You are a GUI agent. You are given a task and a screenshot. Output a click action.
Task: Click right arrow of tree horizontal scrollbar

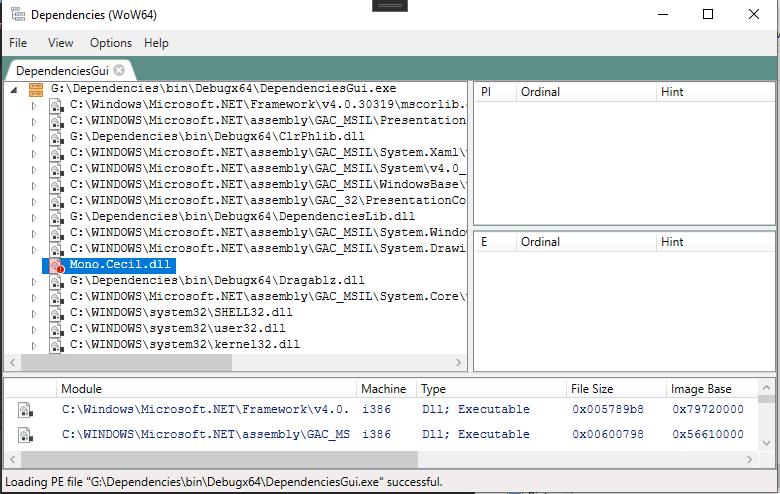pyautogui.click(x=459, y=363)
